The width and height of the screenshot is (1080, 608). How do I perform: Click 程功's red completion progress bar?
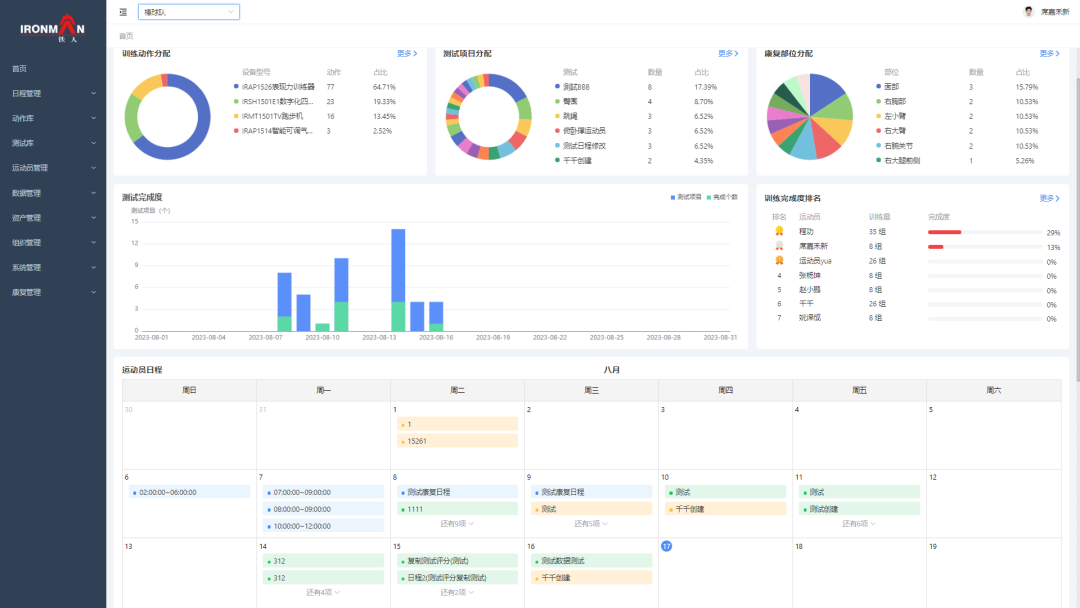coord(944,232)
